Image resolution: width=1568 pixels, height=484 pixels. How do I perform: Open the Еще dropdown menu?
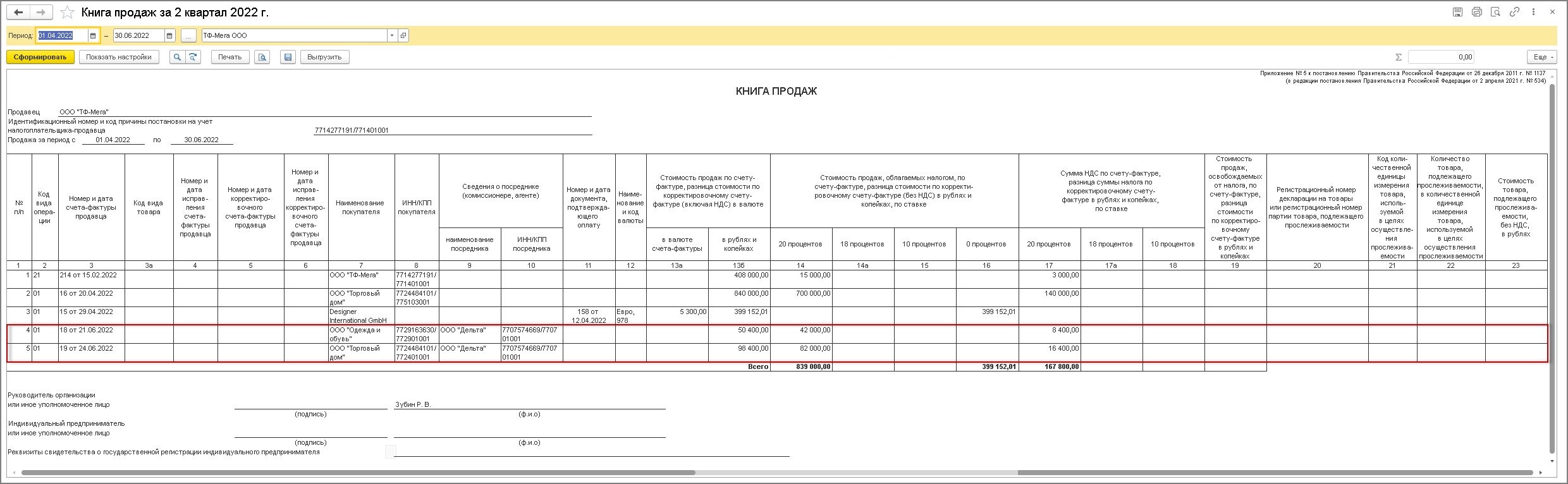(x=1543, y=57)
